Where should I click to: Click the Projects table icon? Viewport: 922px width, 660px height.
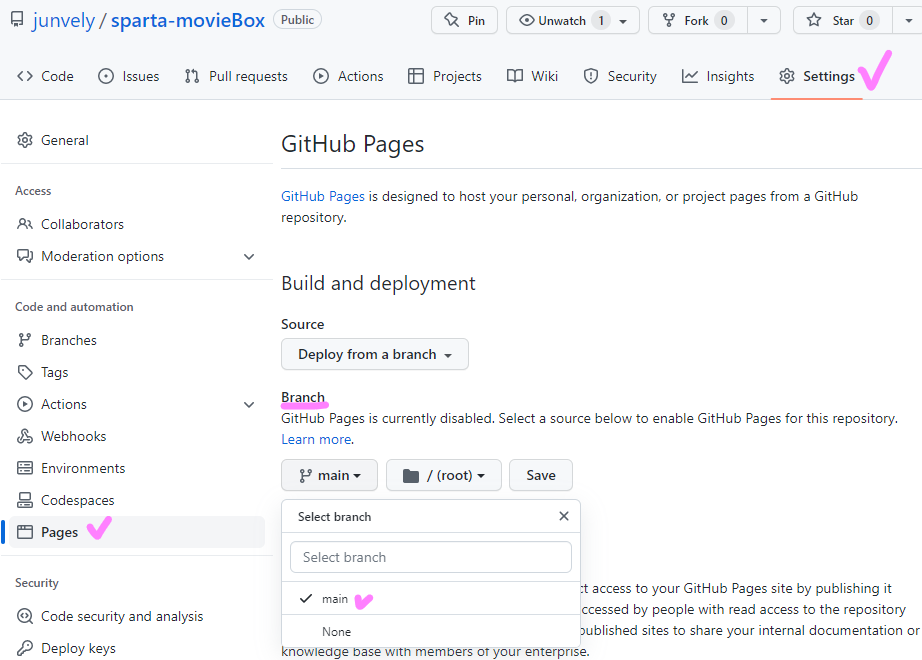pos(416,76)
